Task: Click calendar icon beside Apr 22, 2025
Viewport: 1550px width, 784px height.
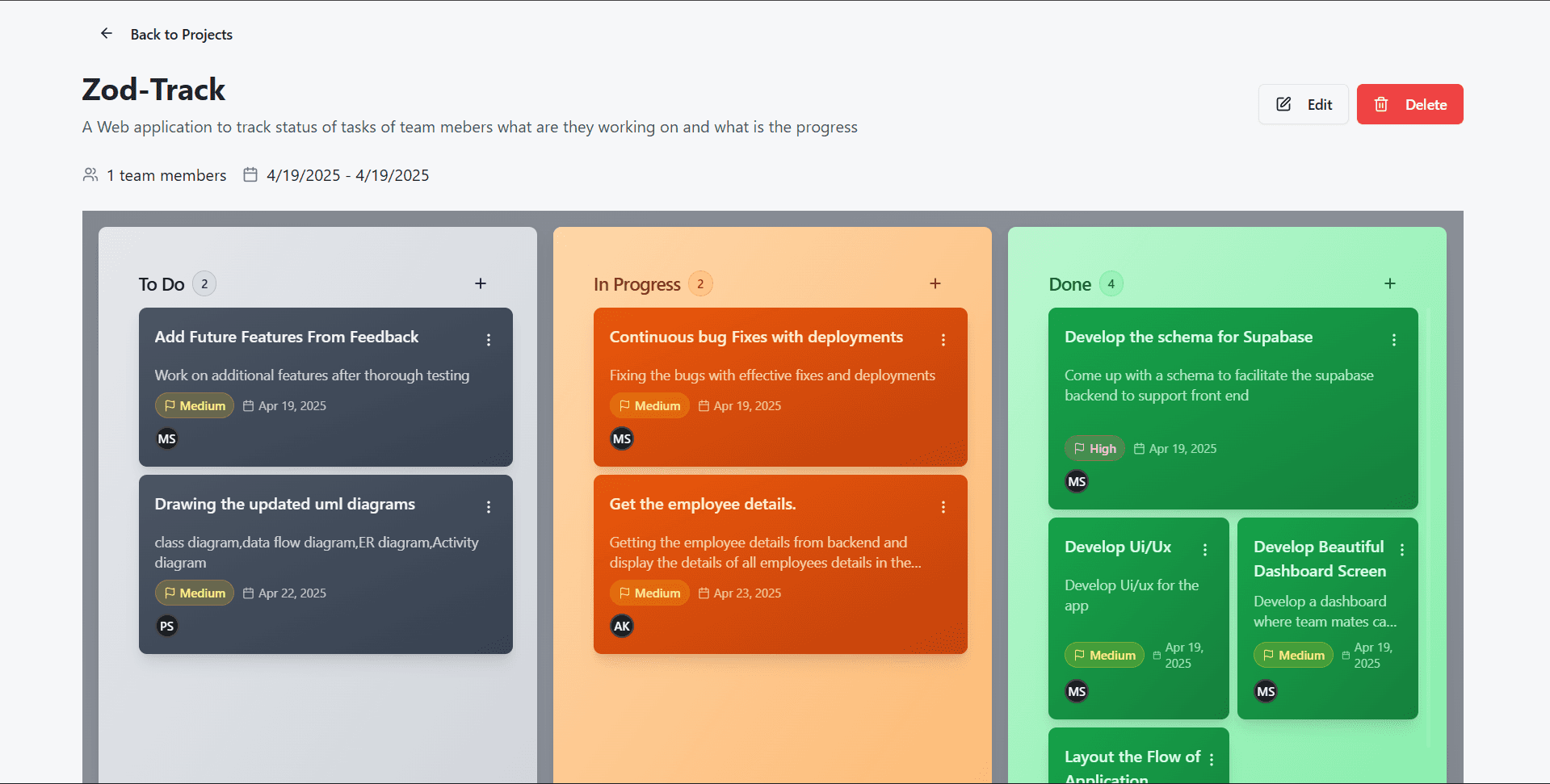Action: [248, 593]
